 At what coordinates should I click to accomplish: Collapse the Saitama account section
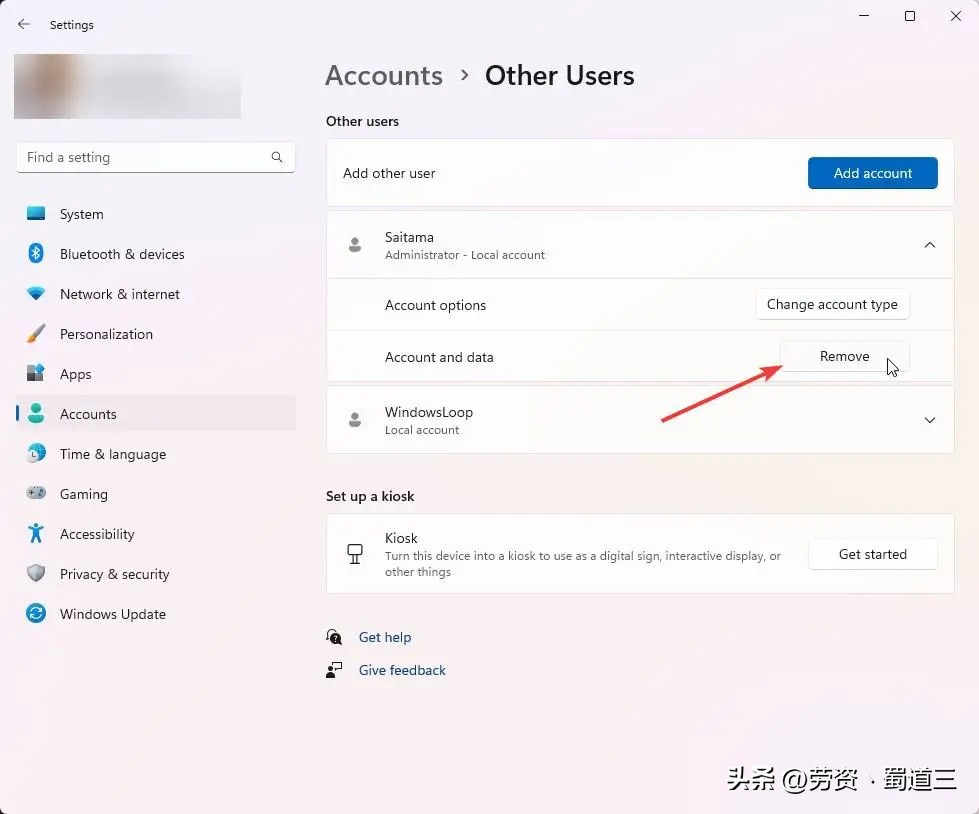[930, 244]
